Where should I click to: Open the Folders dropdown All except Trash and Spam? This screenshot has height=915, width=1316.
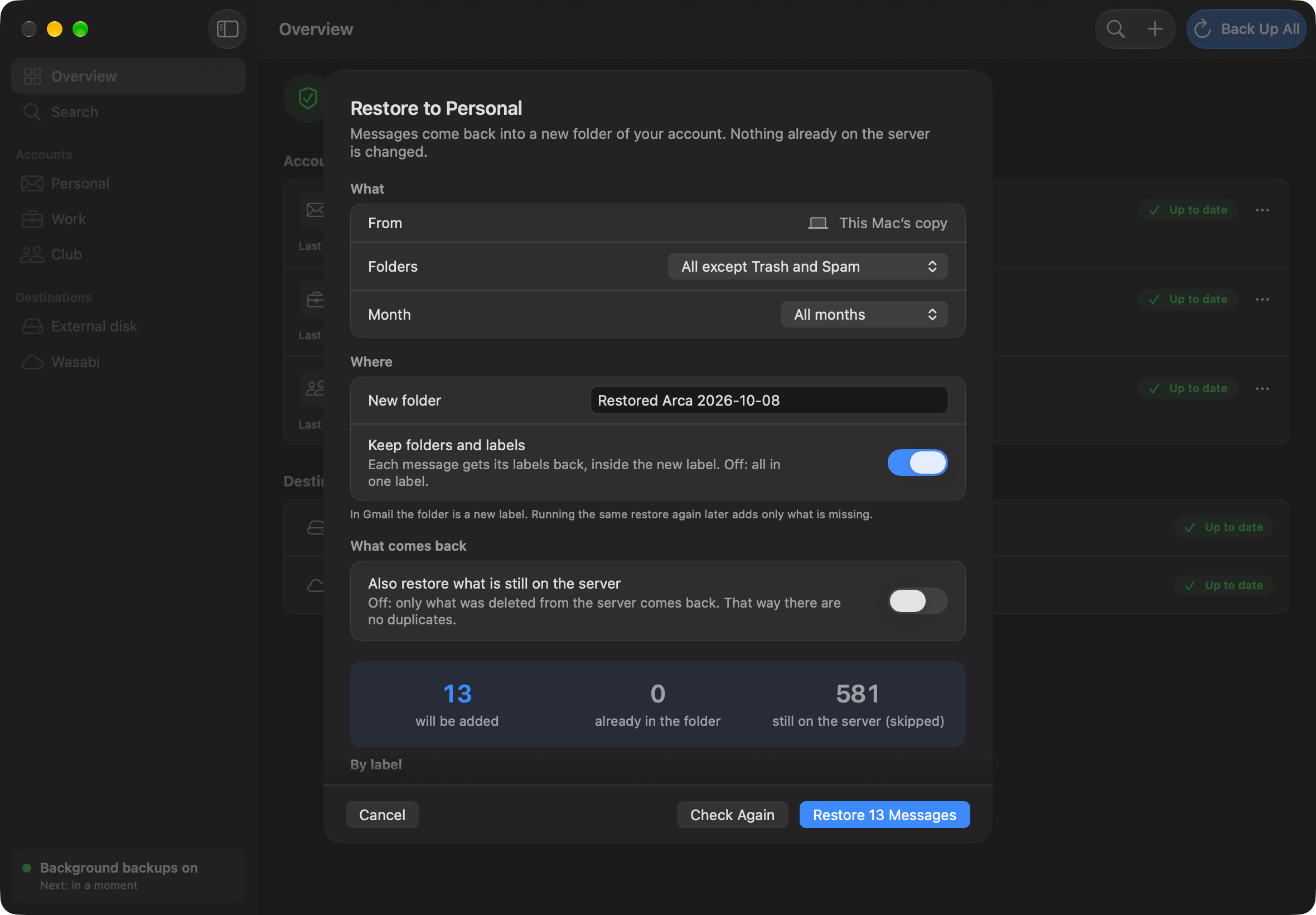[x=807, y=267]
